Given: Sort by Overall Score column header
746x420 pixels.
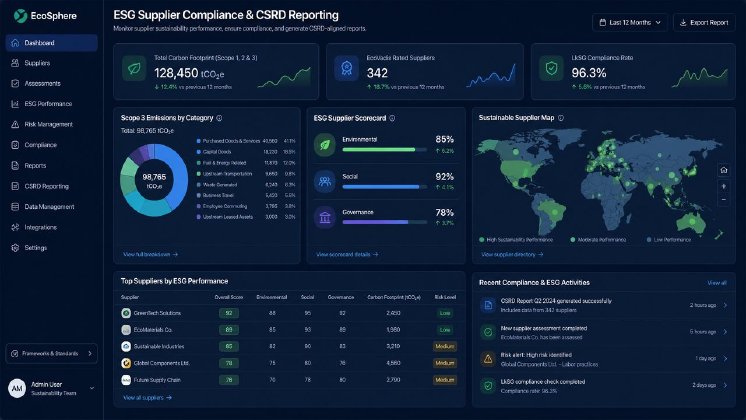Looking at the screenshot, I should (x=228, y=297).
